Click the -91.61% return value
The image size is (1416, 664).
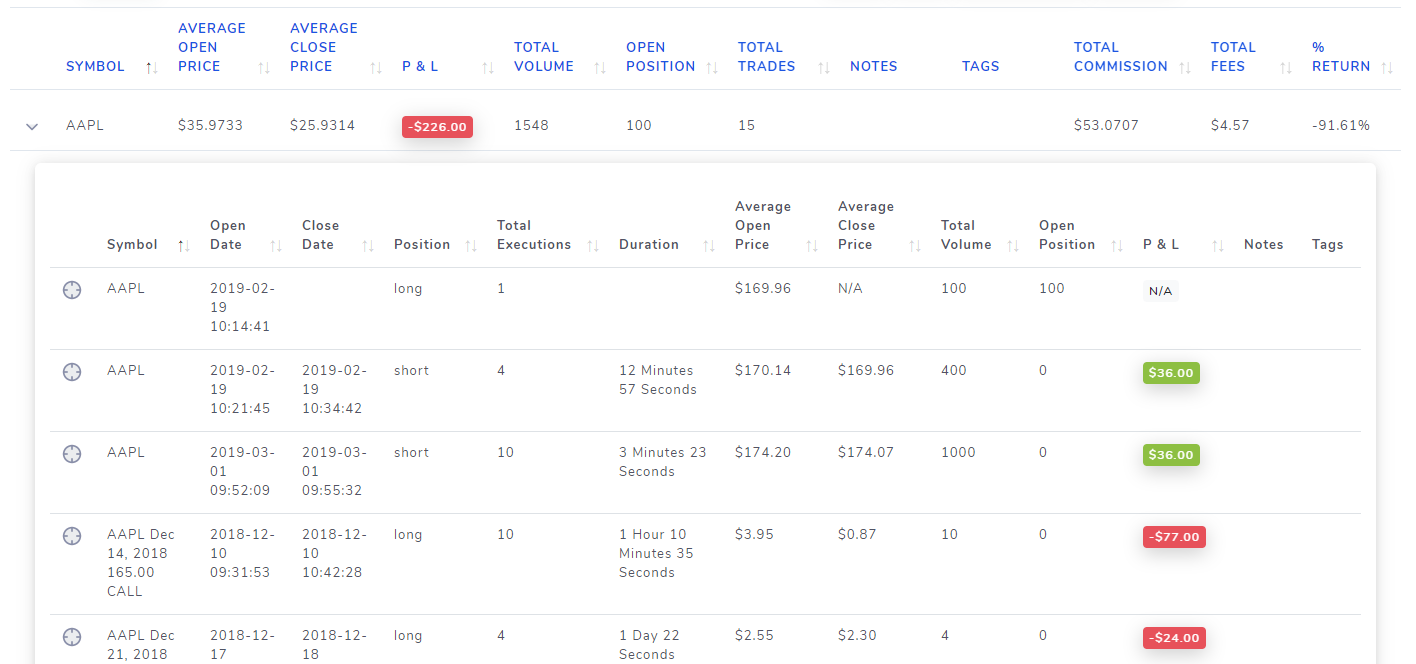[1341, 126]
